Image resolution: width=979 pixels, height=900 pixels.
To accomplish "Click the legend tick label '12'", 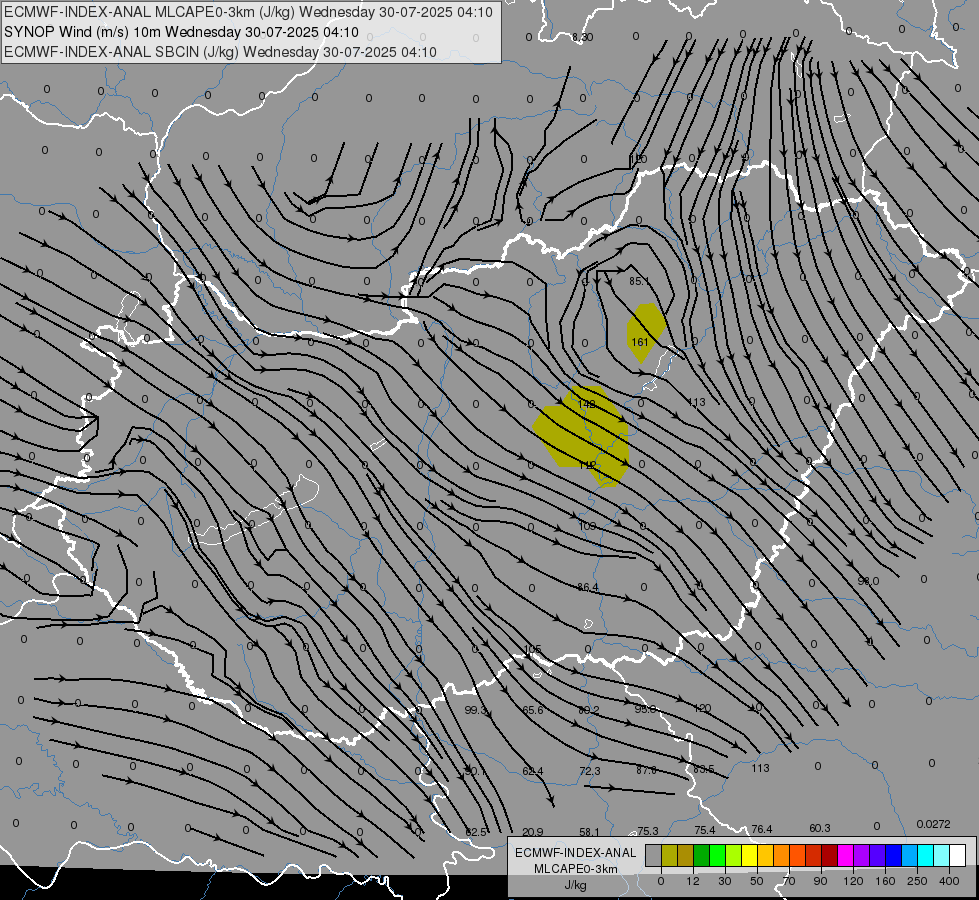I will pyautogui.click(x=692, y=881).
